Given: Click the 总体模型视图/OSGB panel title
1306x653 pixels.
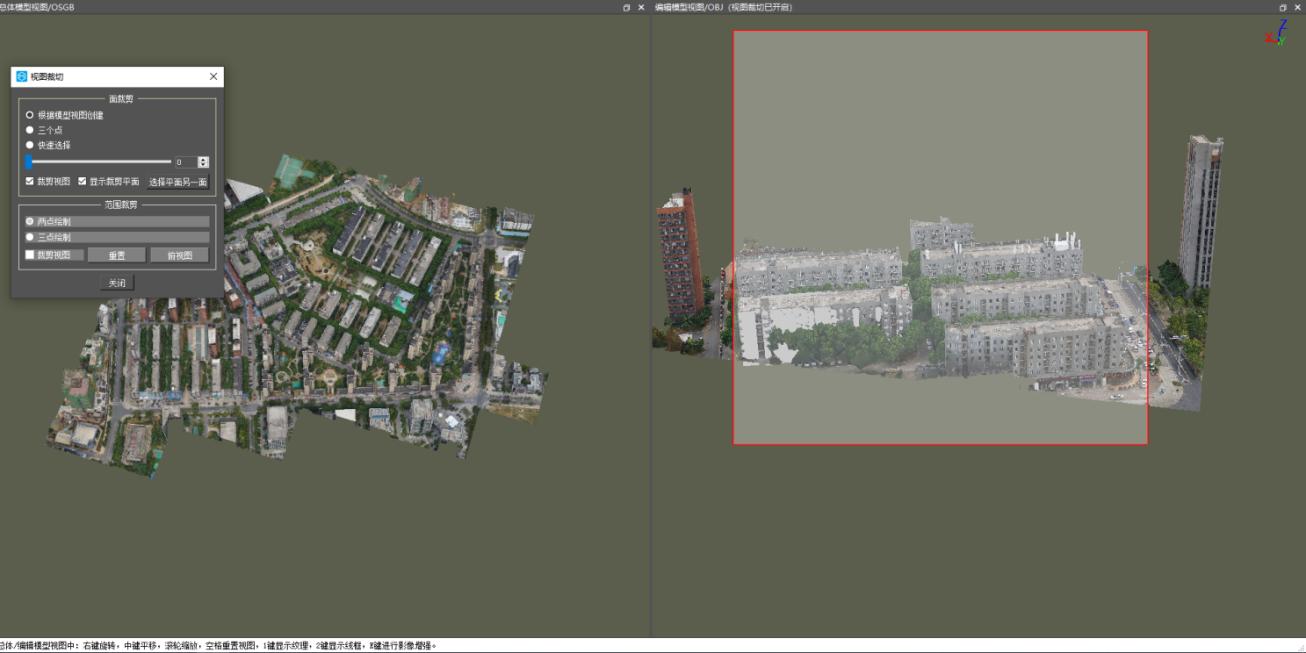Looking at the screenshot, I should [x=37, y=7].
